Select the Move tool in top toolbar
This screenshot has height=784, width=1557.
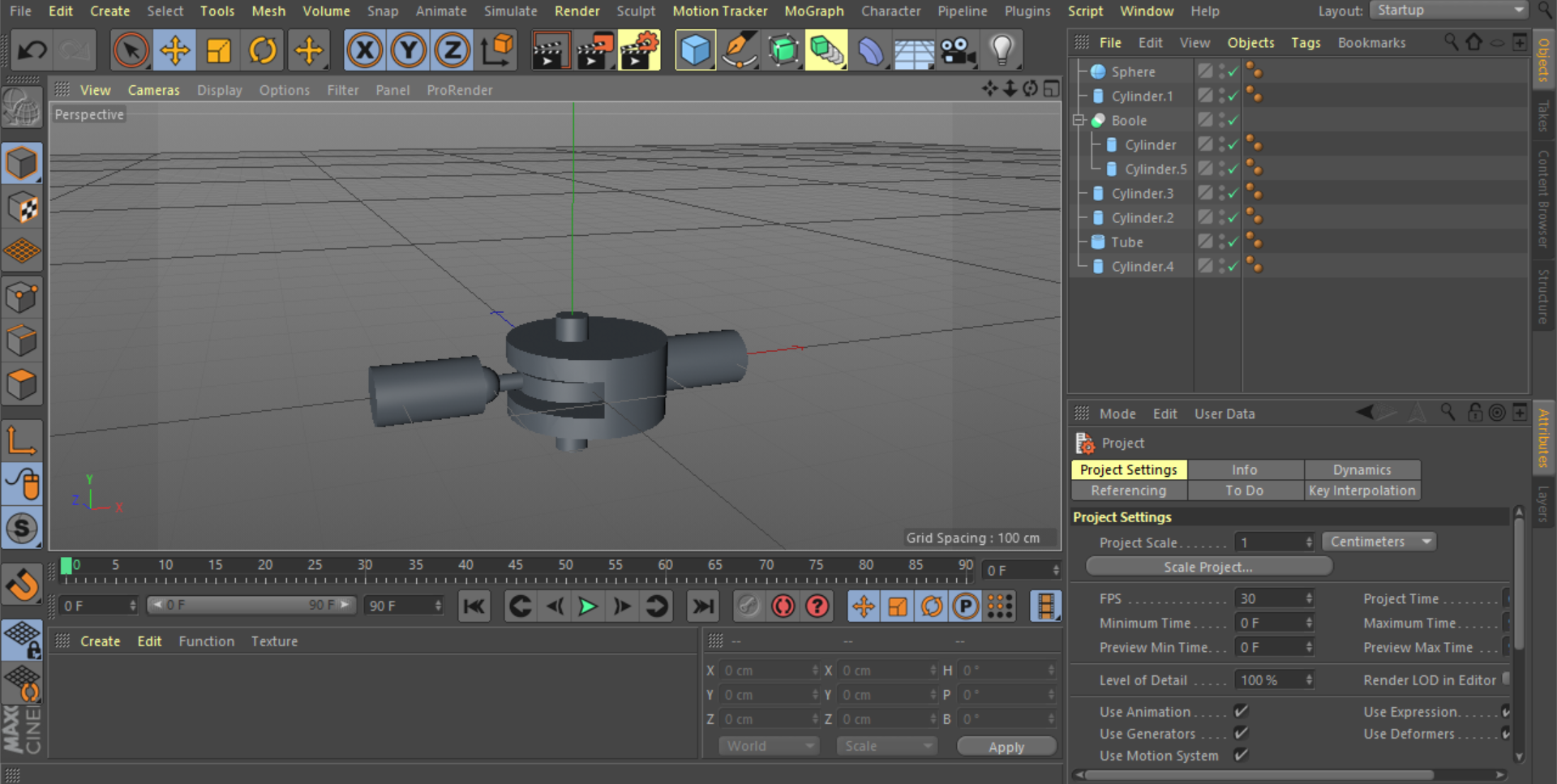tap(174, 50)
